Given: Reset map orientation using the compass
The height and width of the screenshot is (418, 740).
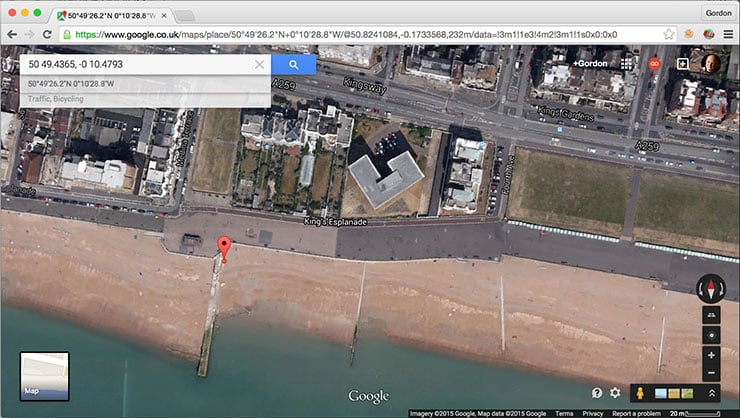Looking at the screenshot, I should coord(711,289).
